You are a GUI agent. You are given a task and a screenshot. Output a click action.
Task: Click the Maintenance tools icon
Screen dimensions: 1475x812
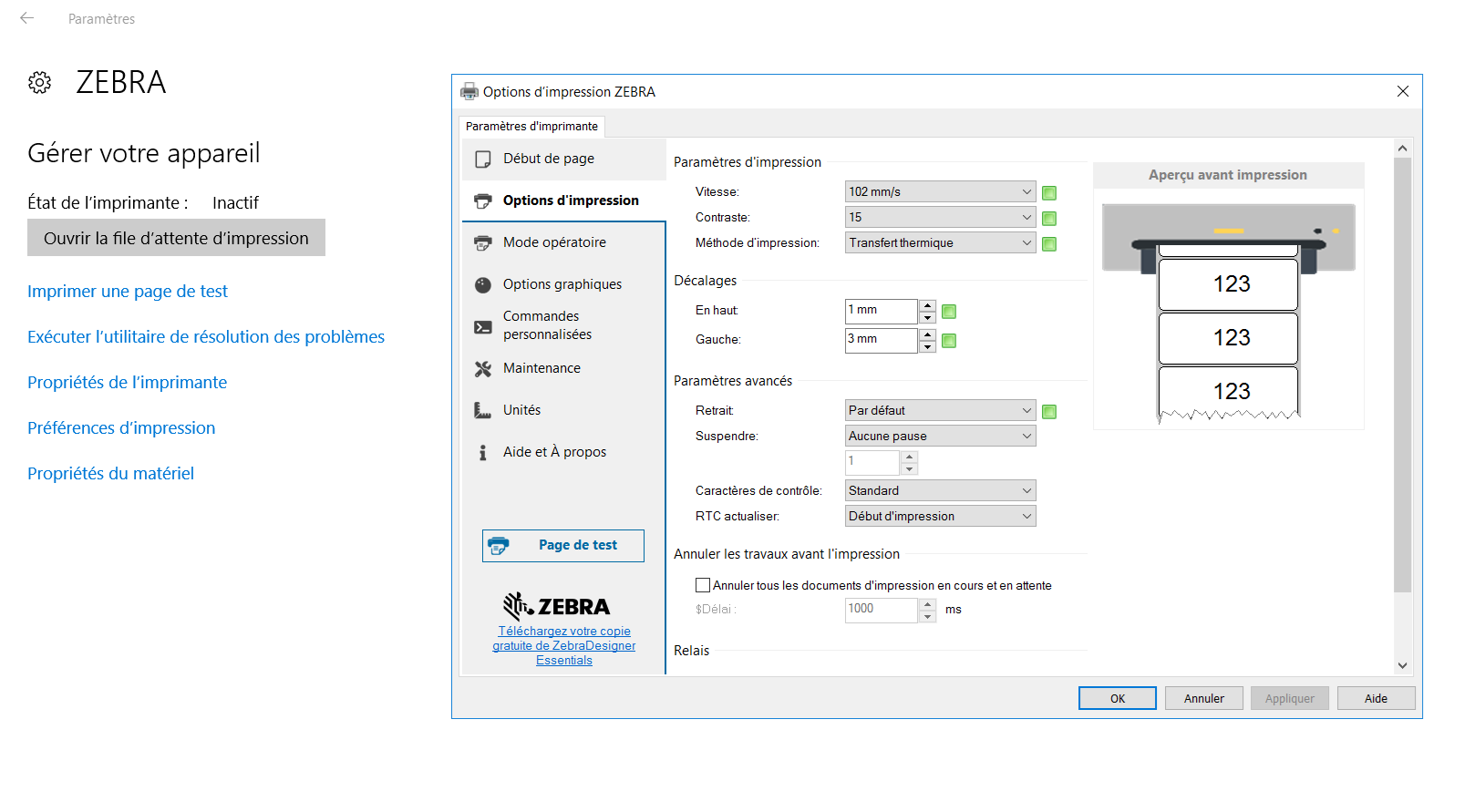[x=483, y=369]
